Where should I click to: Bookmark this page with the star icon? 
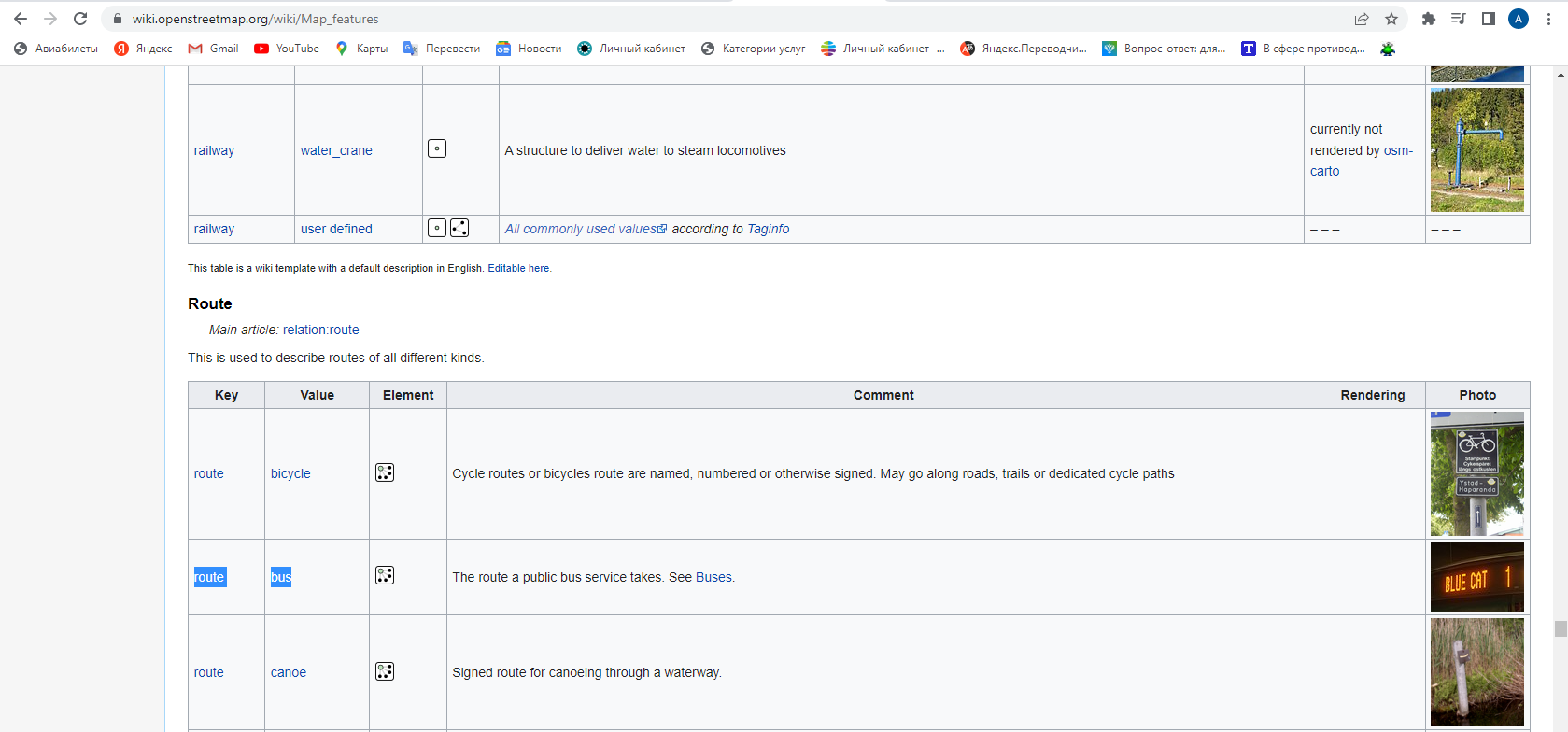click(x=1391, y=19)
